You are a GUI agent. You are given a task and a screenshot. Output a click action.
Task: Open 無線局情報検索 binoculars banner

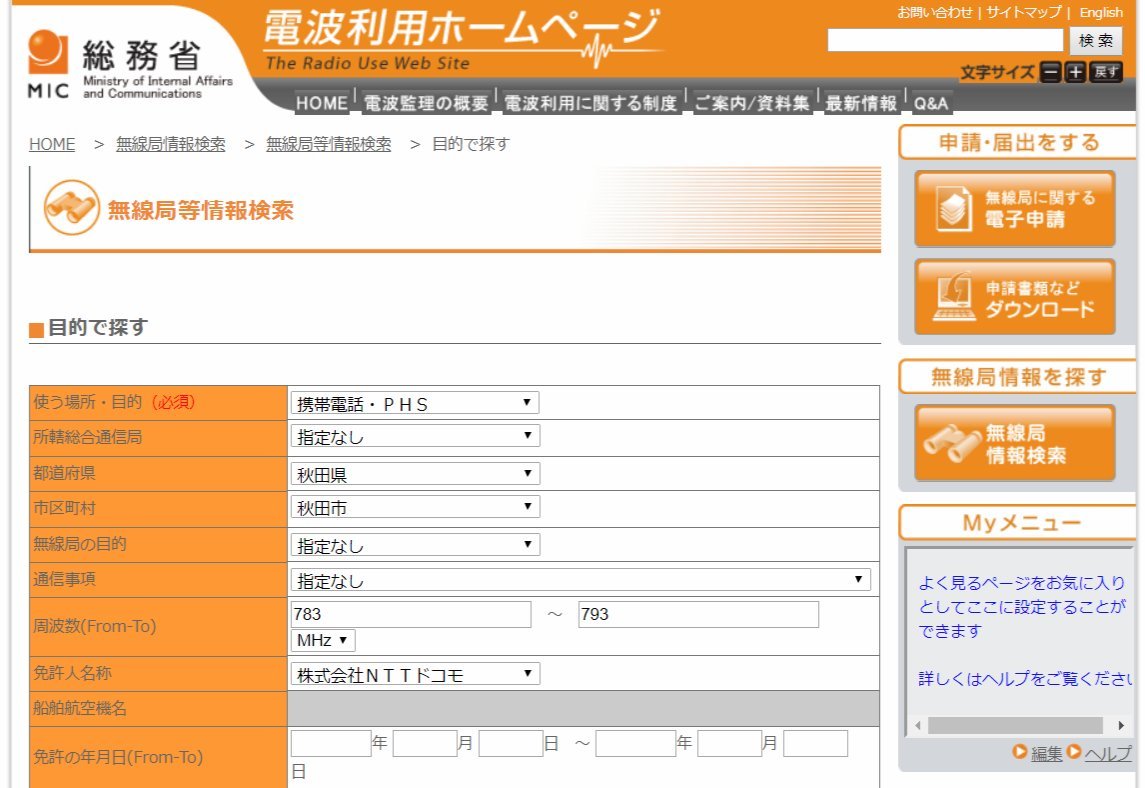pos(1014,444)
